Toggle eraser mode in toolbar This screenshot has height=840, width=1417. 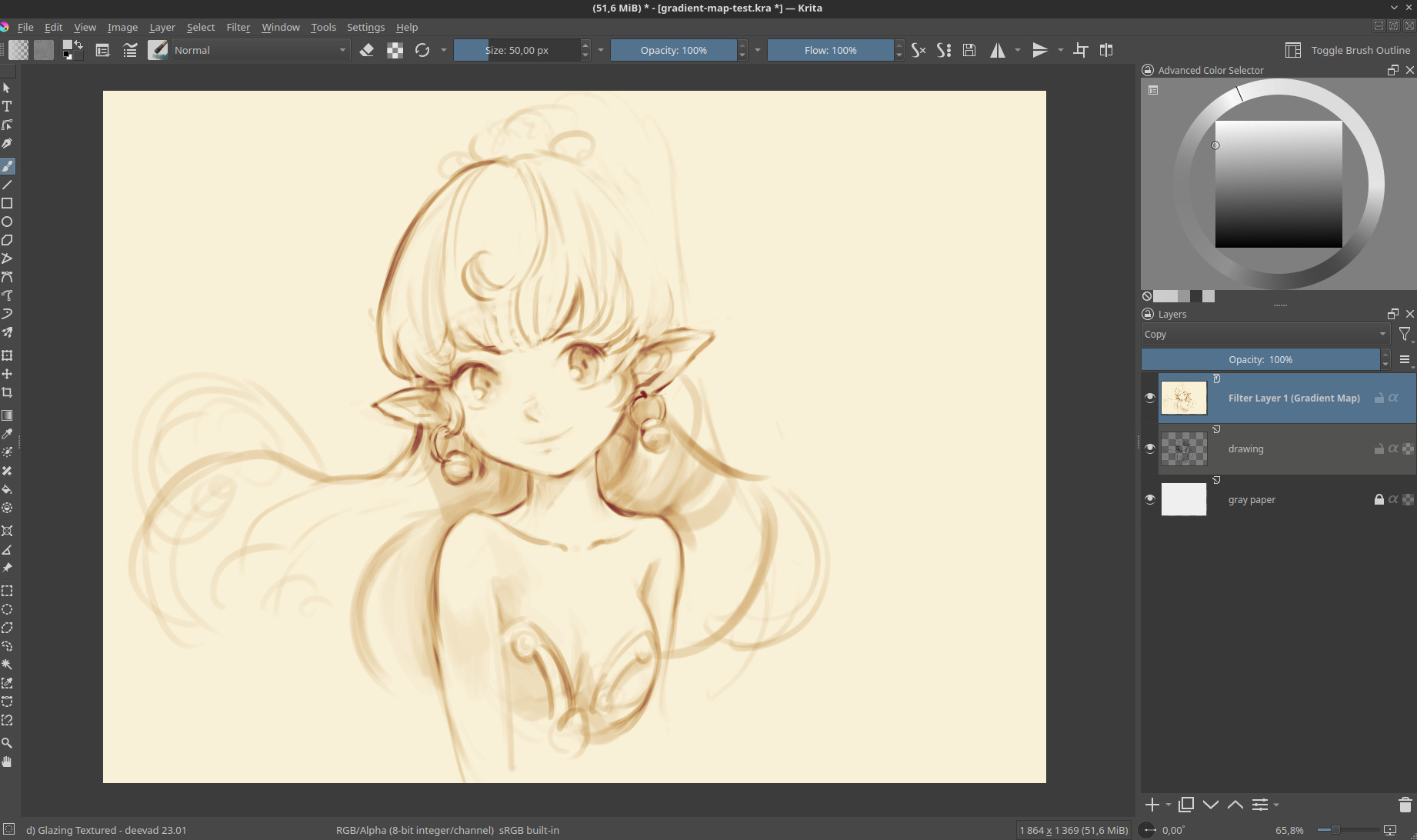367,50
